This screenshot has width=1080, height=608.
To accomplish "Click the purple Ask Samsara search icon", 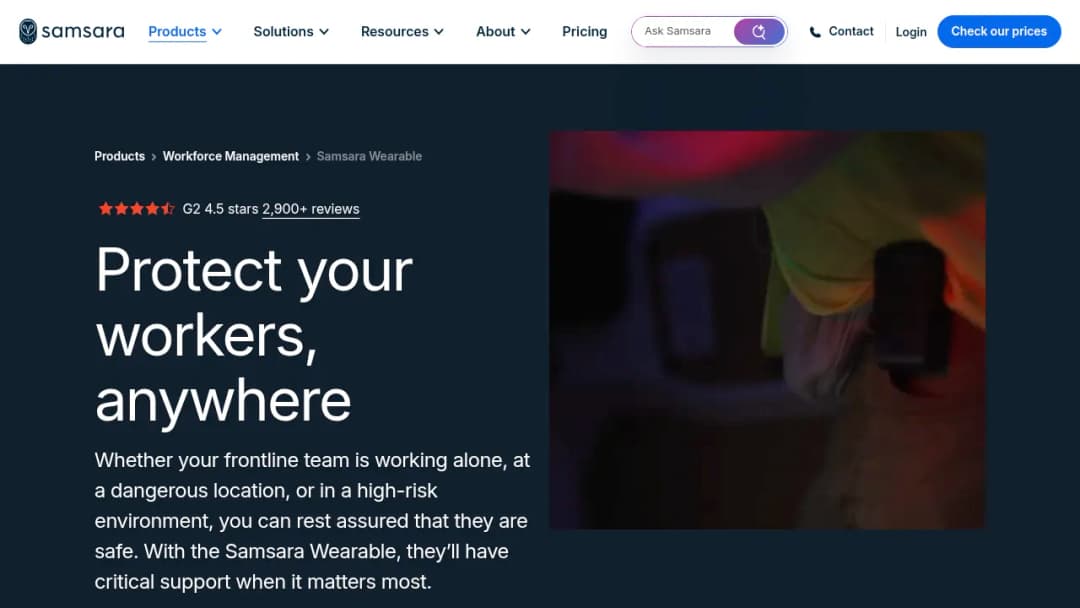I will (758, 32).
